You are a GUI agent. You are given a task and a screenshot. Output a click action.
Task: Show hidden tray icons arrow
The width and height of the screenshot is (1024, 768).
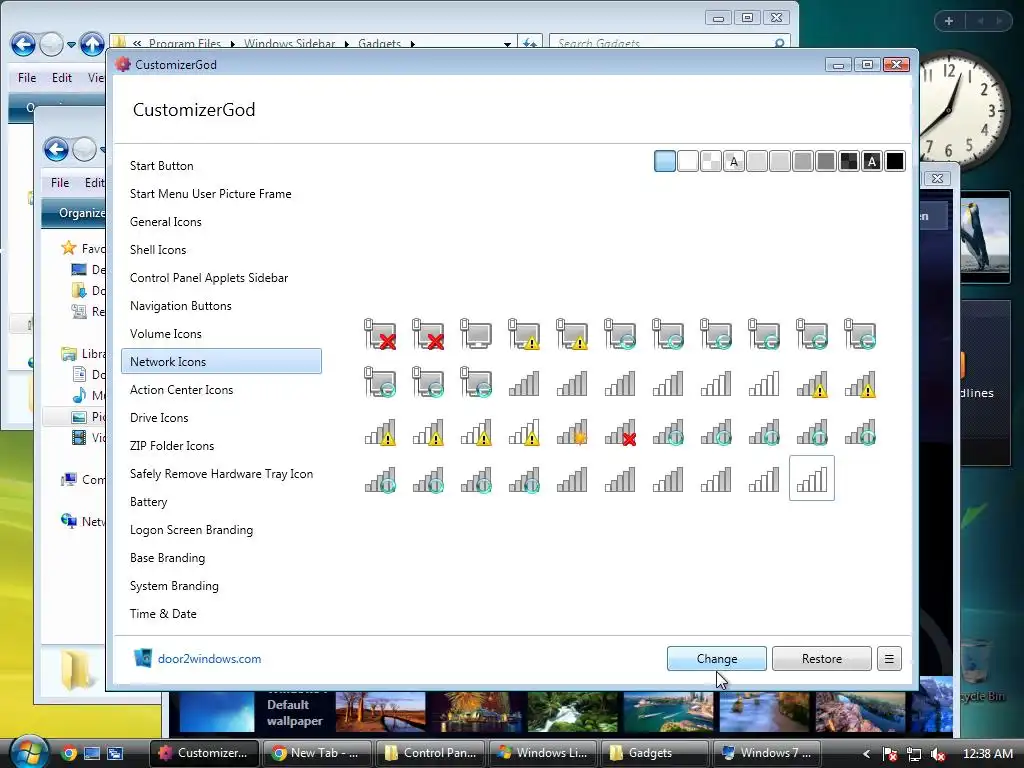point(866,754)
